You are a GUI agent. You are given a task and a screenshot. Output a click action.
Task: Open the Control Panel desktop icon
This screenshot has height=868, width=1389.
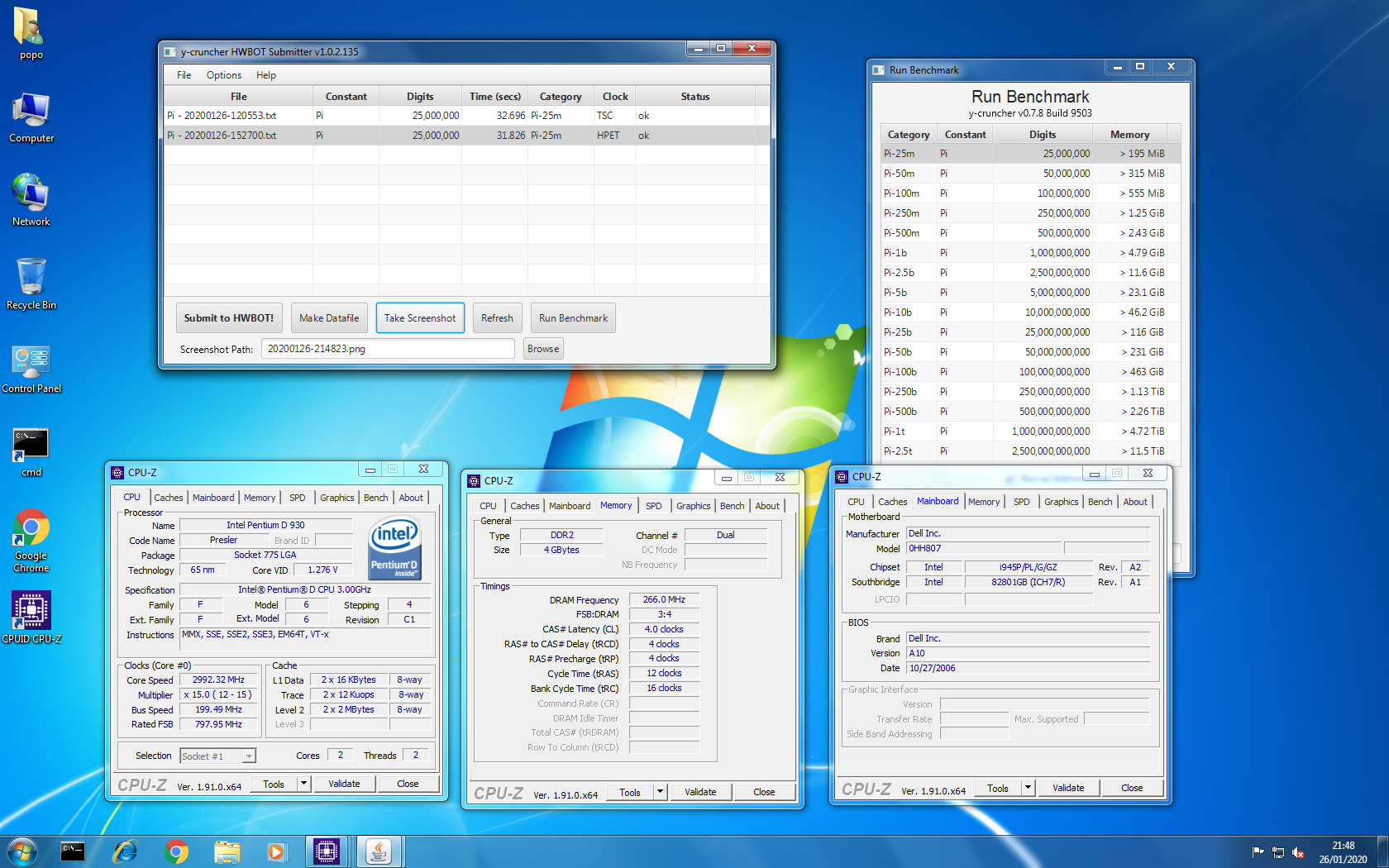31,367
